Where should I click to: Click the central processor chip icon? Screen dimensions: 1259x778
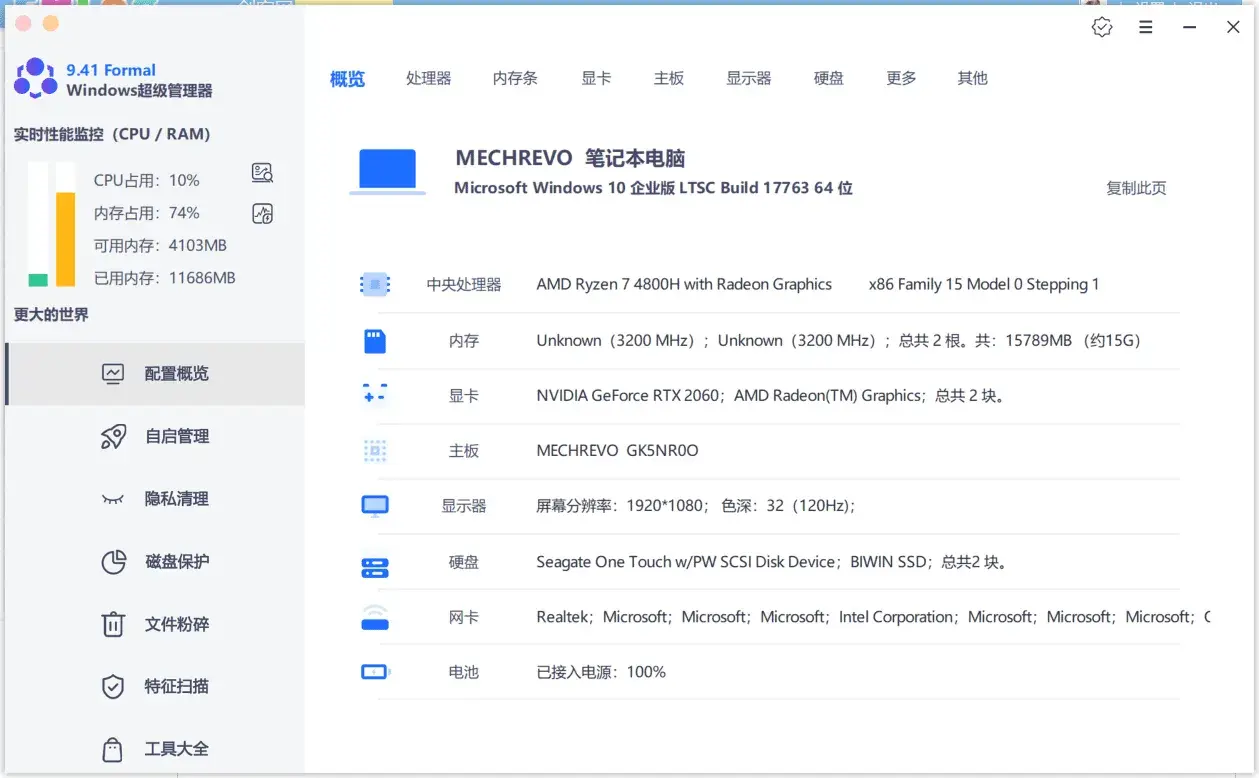point(375,285)
